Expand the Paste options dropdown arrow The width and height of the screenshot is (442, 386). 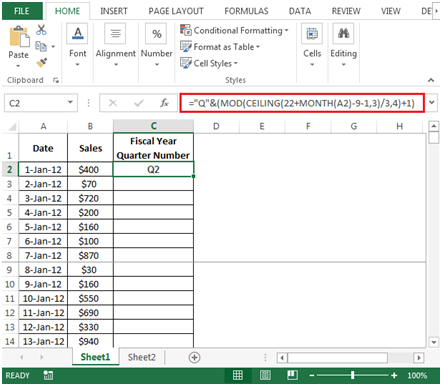point(18,66)
